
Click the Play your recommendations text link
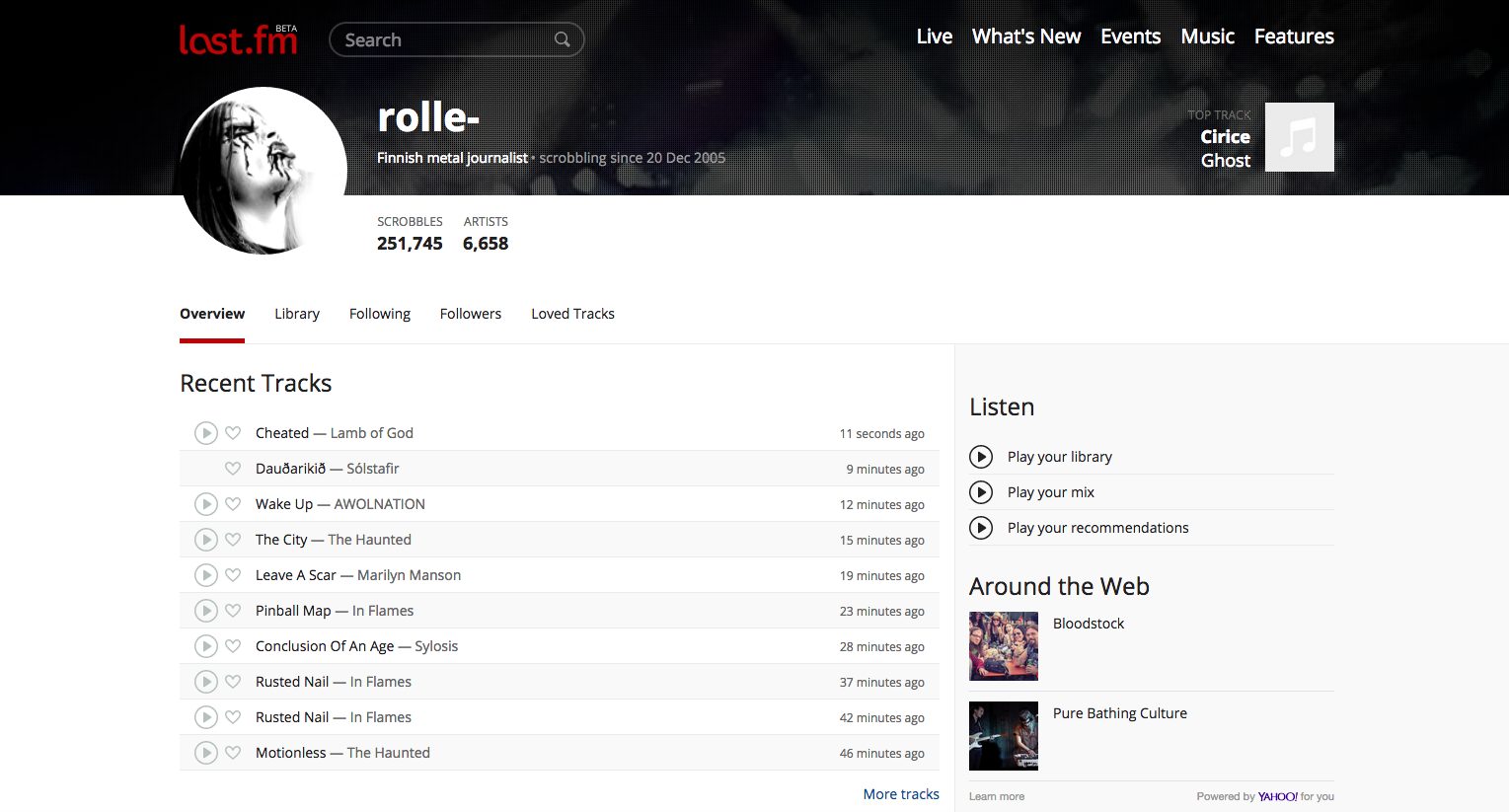[1098, 528]
